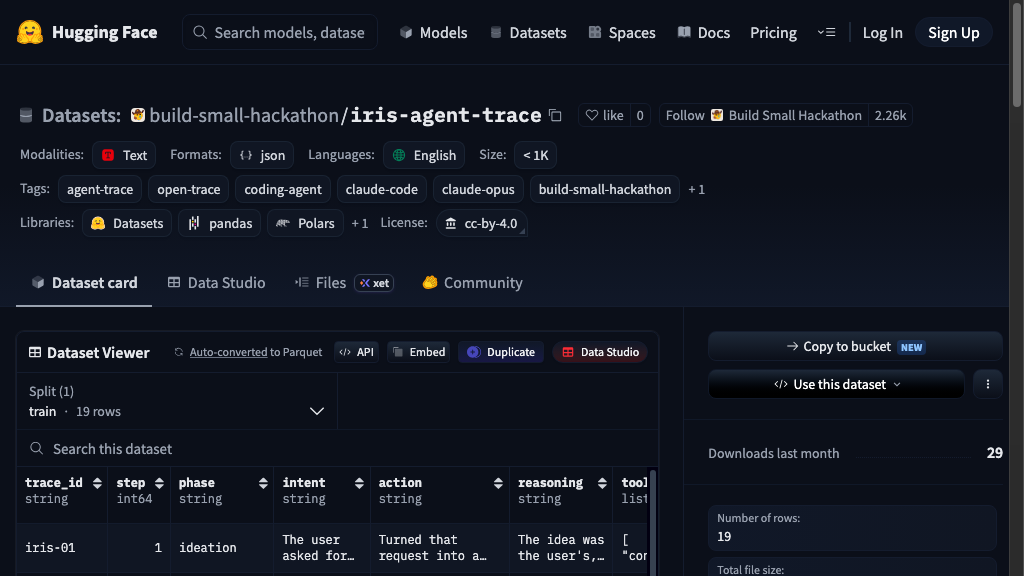Open the Use this dataset dropdown

pos(836,384)
